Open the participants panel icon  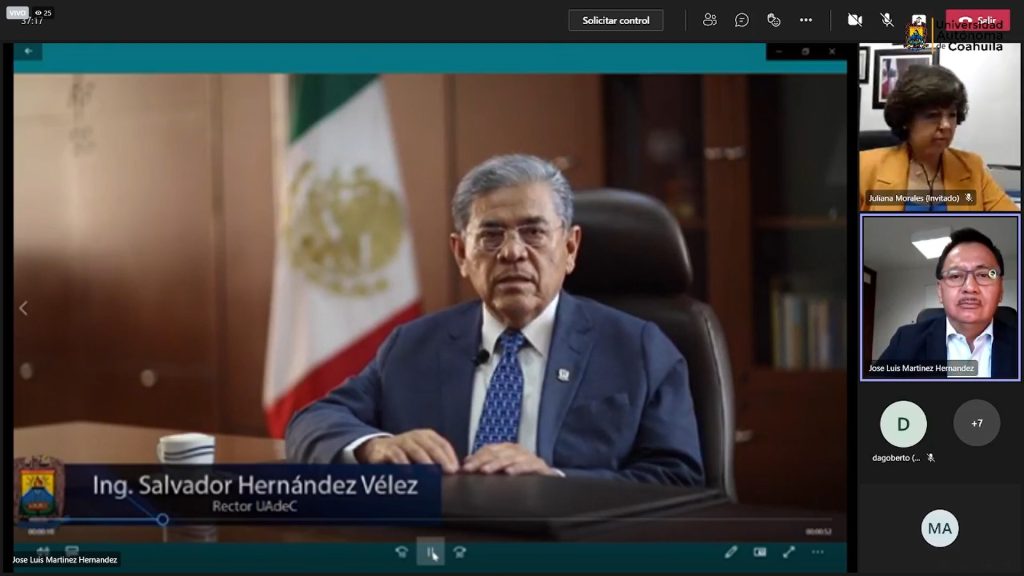710,20
